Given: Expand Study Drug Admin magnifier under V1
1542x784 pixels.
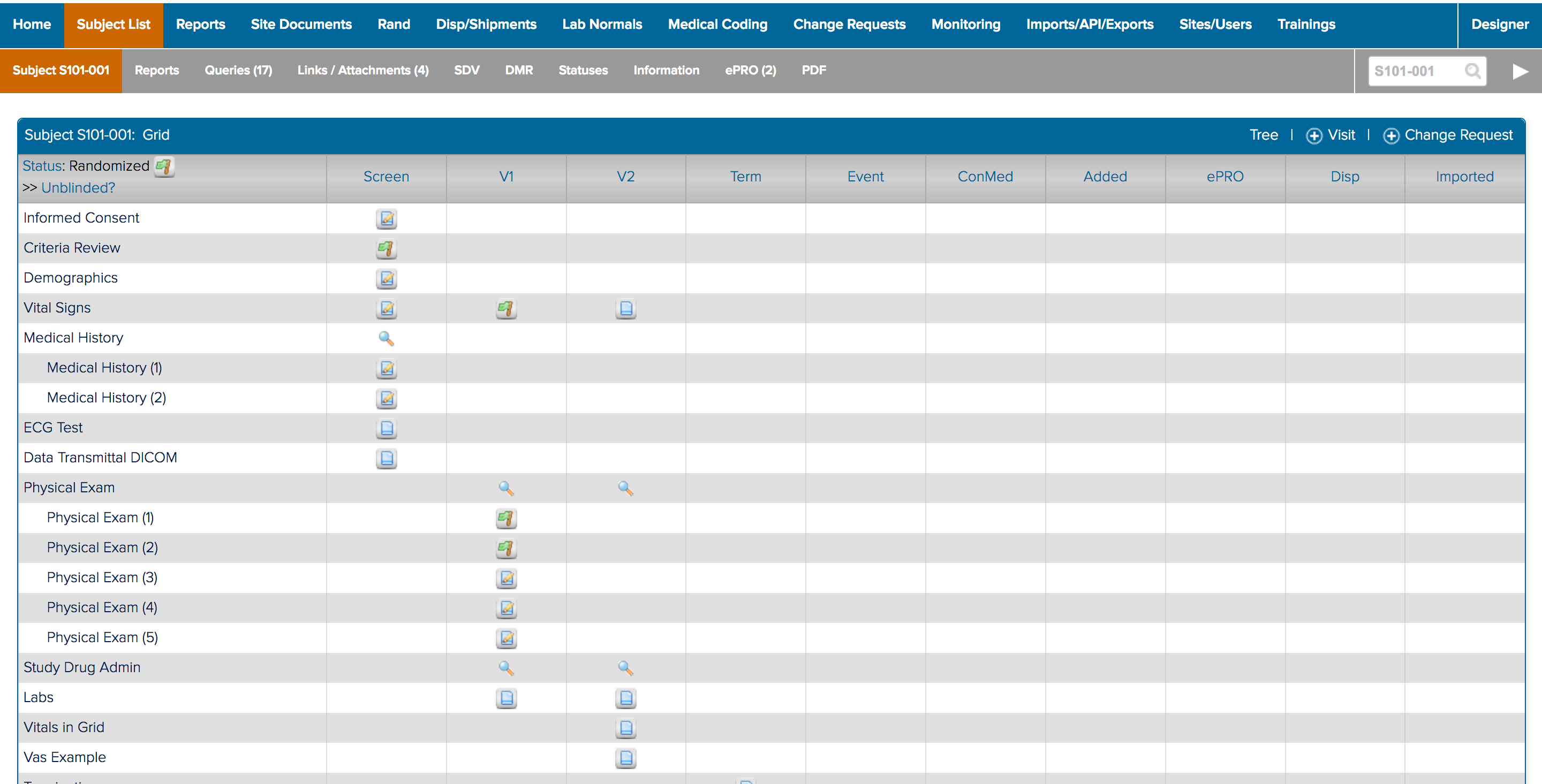Looking at the screenshot, I should (x=506, y=668).
